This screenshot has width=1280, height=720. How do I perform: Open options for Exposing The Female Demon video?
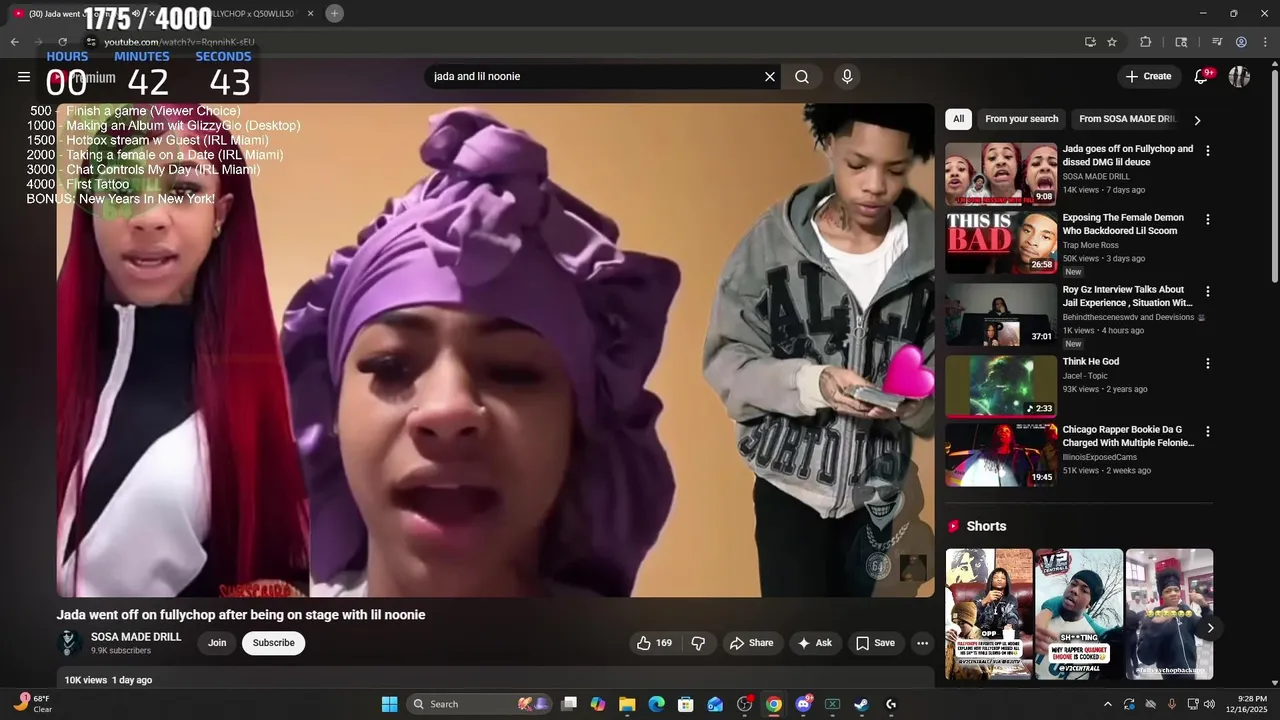click(x=1208, y=220)
